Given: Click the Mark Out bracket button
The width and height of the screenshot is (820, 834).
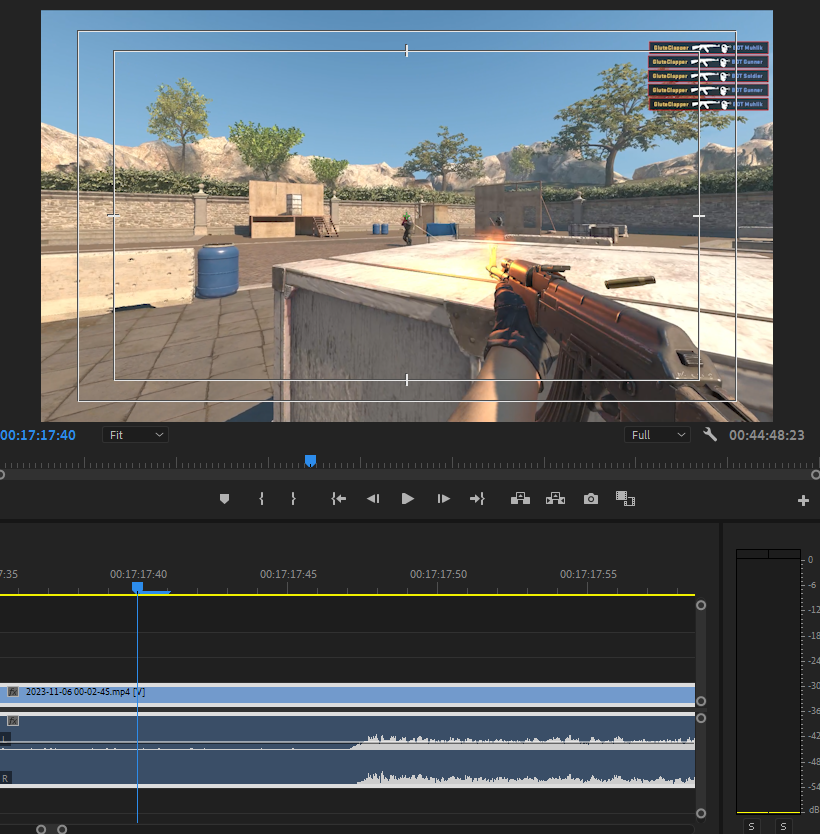Looking at the screenshot, I should tap(293, 499).
